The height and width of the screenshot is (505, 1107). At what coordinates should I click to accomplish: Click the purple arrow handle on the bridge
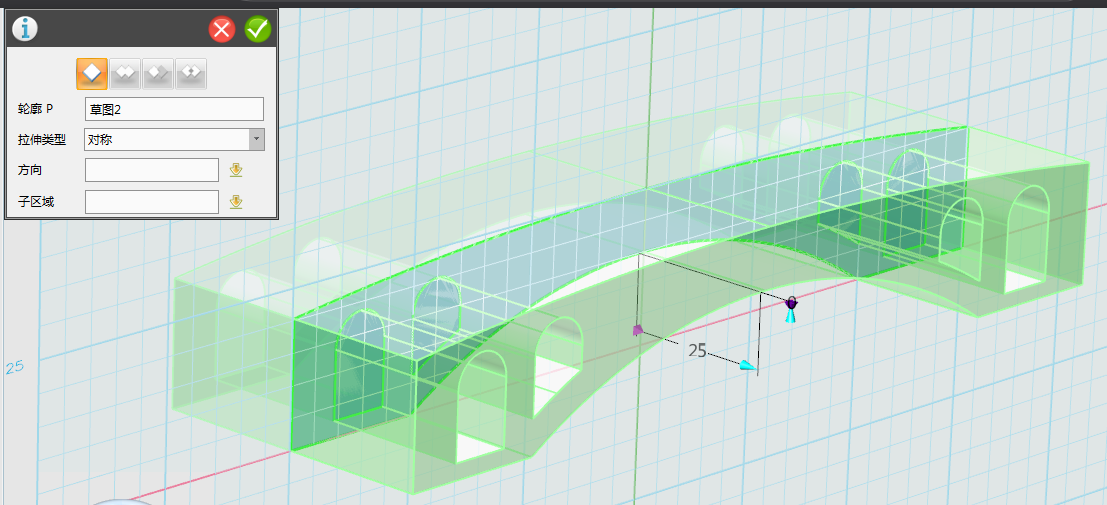(x=636, y=329)
